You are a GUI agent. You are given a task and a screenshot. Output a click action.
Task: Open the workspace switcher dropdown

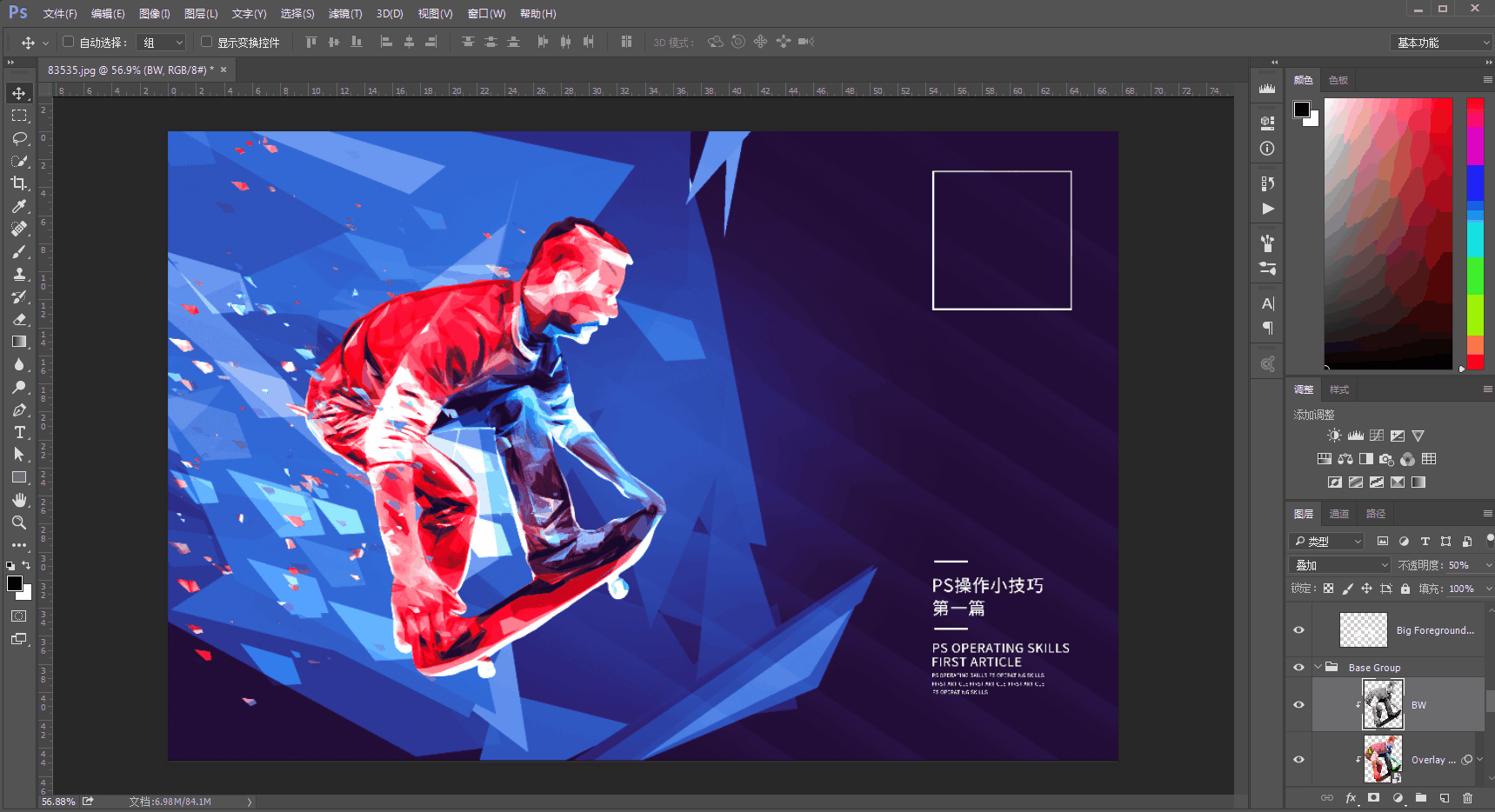tap(1441, 43)
